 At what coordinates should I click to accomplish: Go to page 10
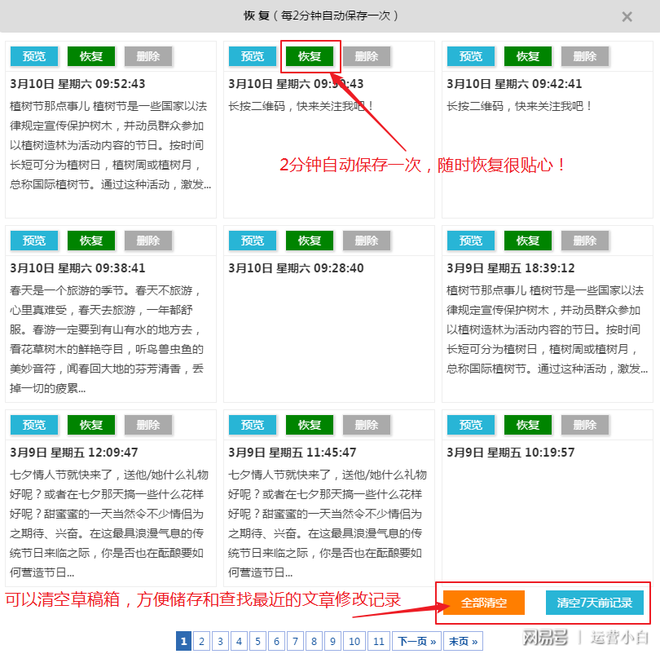click(x=354, y=641)
